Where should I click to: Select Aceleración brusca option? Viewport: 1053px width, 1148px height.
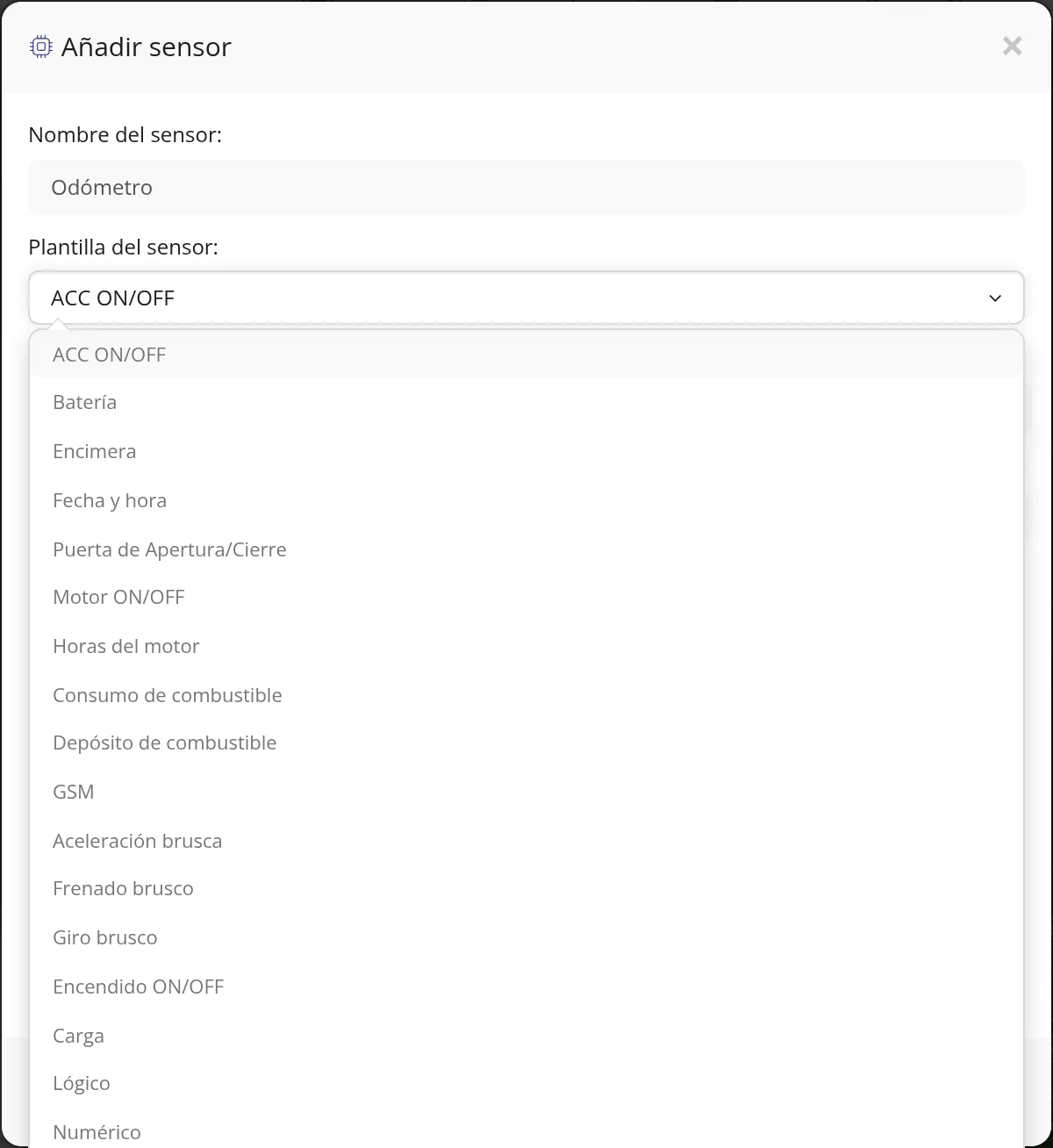click(x=526, y=841)
